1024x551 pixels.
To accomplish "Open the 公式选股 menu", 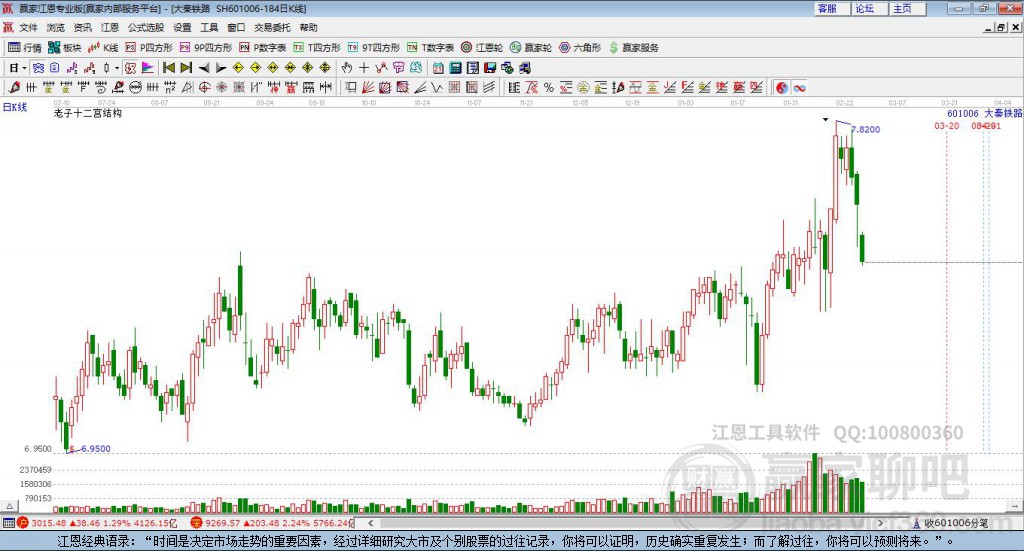I will point(146,27).
